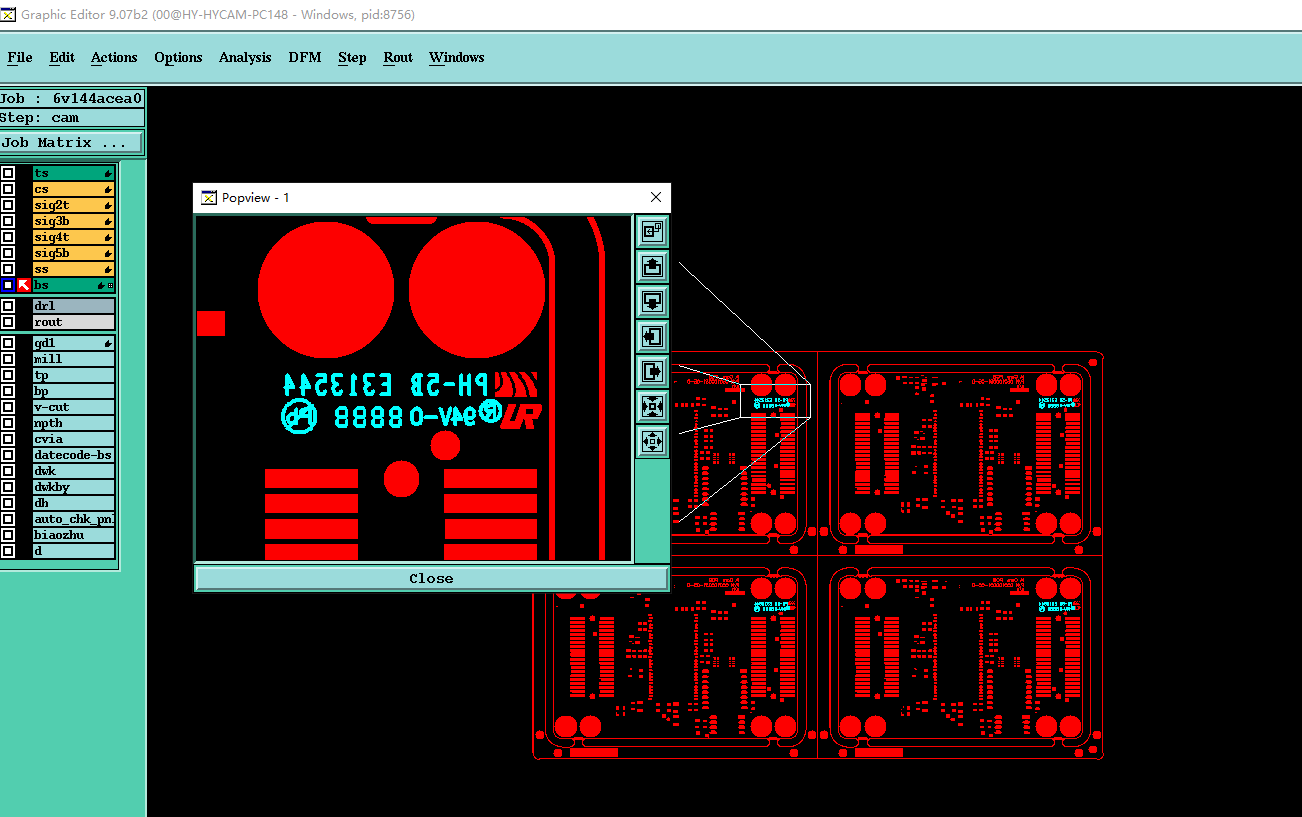Viewport: 1302px width, 817px height.
Task: Click the red arrow work-layer icon on bs row
Action: click(24, 285)
